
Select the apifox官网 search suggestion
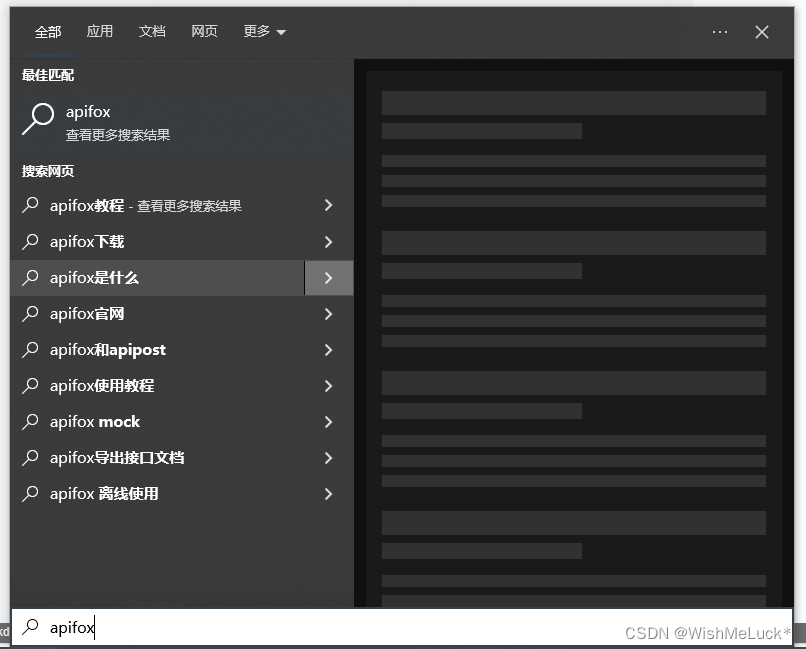coord(157,313)
